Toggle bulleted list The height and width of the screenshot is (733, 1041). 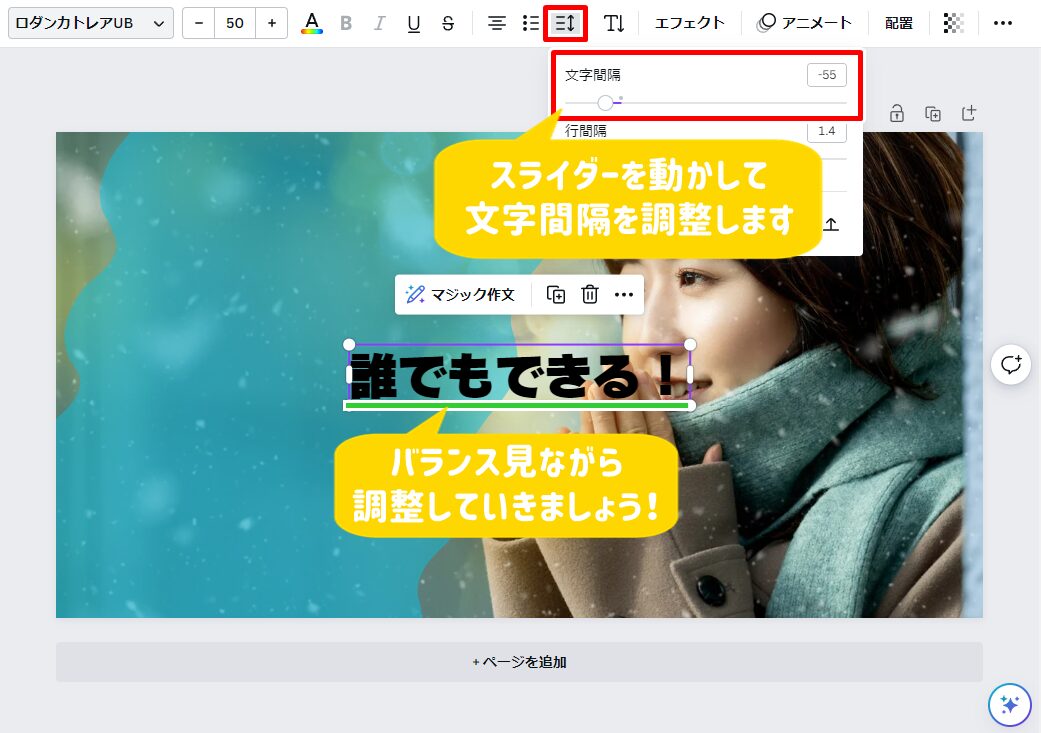pyautogui.click(x=530, y=23)
